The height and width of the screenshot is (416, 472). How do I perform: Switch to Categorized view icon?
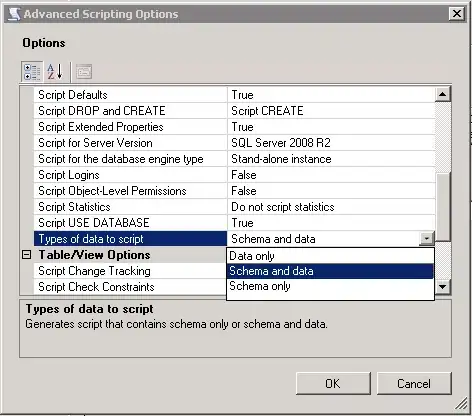32,71
